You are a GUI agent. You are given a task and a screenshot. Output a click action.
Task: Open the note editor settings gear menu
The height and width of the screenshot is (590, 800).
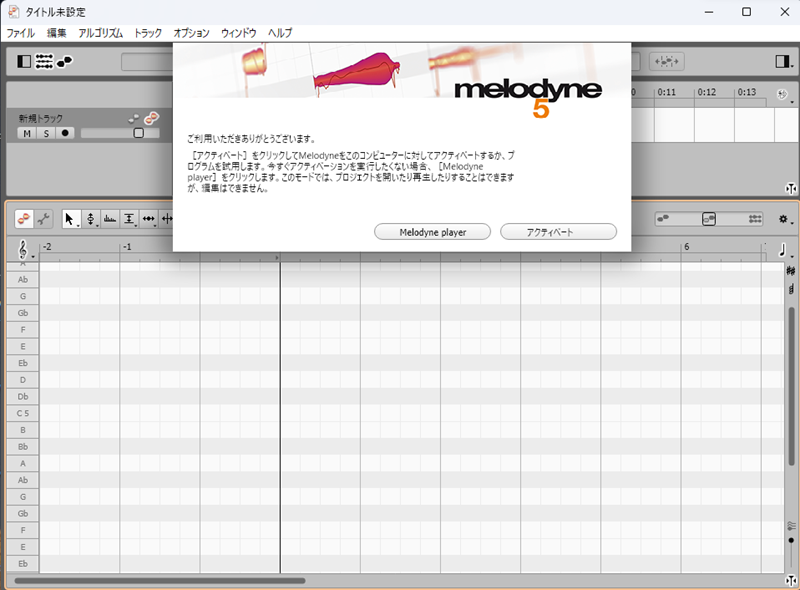[x=785, y=219]
